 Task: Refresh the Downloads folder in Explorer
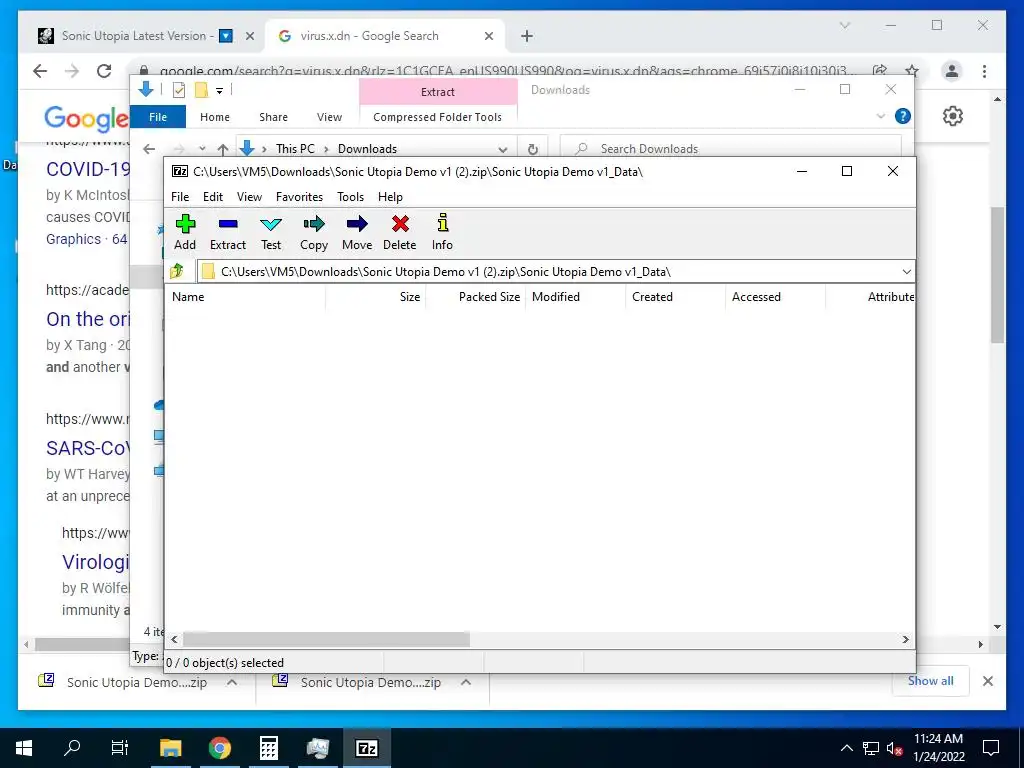[532, 149]
